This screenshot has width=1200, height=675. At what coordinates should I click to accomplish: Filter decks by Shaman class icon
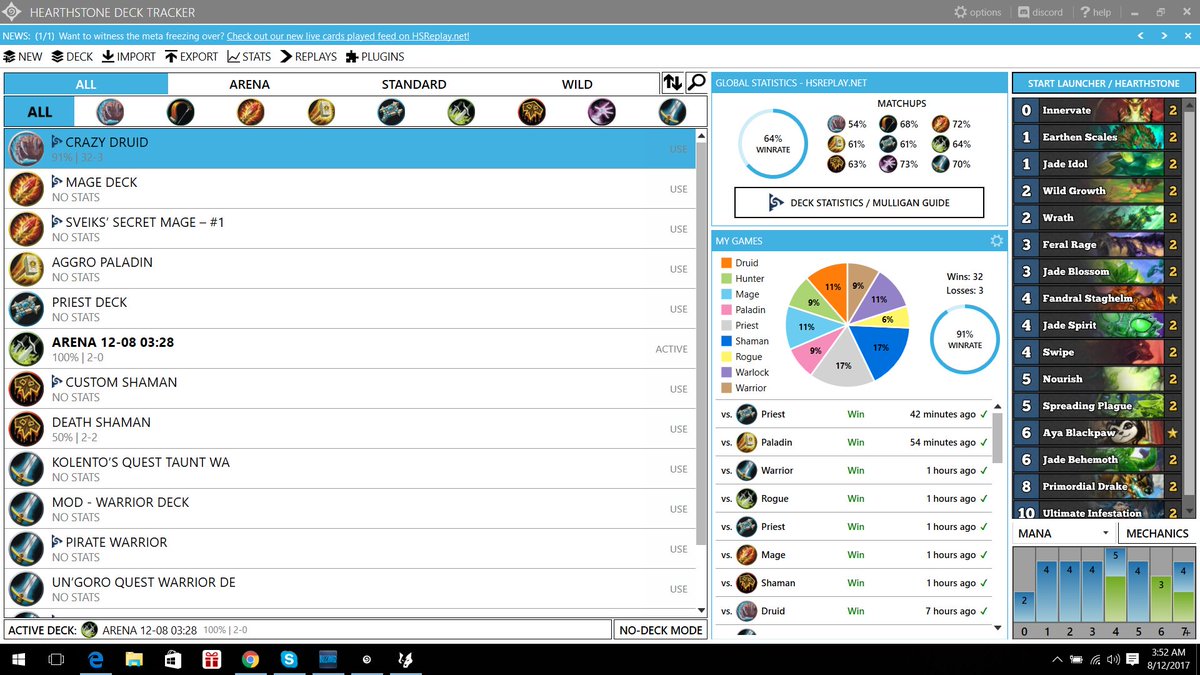tap(532, 111)
